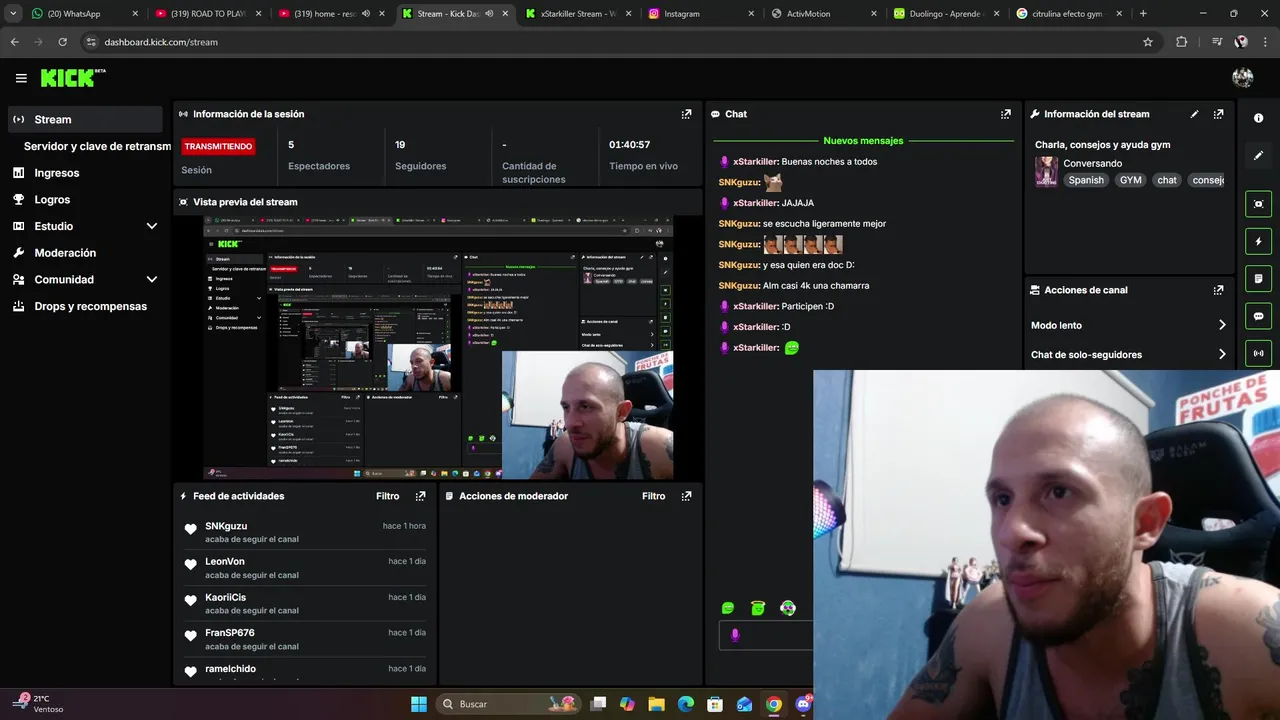Click the heart icon next to SNKguzu follow event
Screen dimensions: 1280x720
point(190,529)
